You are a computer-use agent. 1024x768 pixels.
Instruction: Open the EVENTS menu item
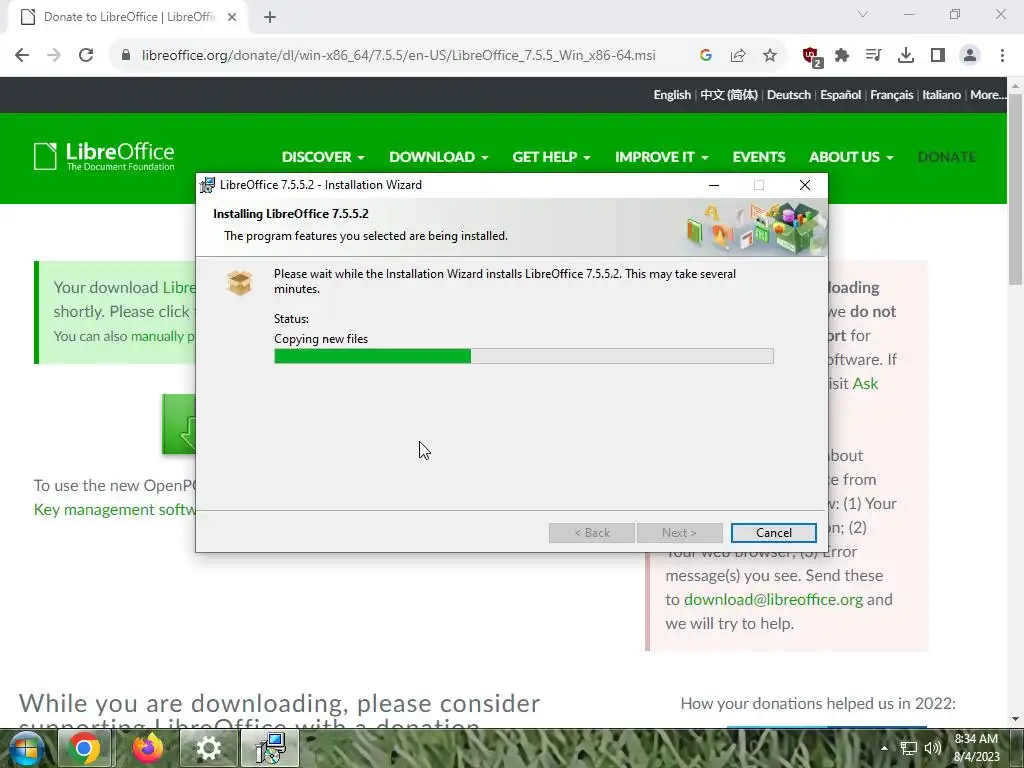759,157
